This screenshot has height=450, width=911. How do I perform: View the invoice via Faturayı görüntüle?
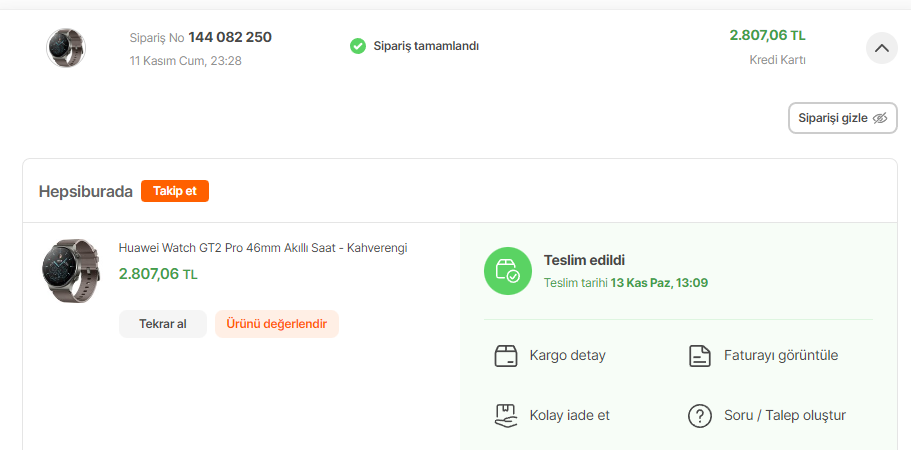(763, 355)
